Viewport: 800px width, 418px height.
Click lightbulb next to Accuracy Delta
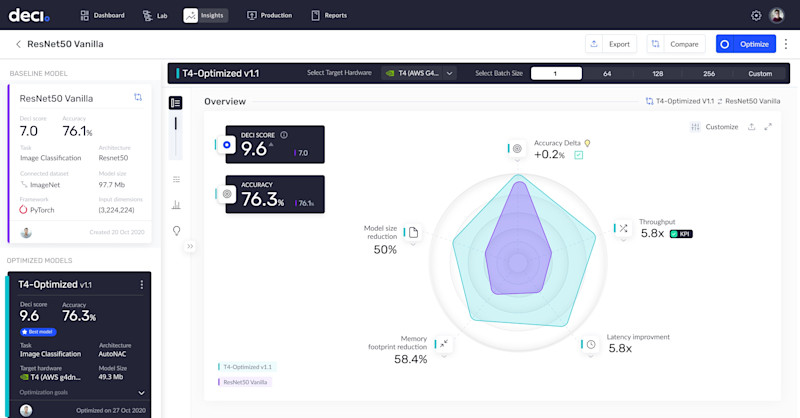(x=587, y=143)
